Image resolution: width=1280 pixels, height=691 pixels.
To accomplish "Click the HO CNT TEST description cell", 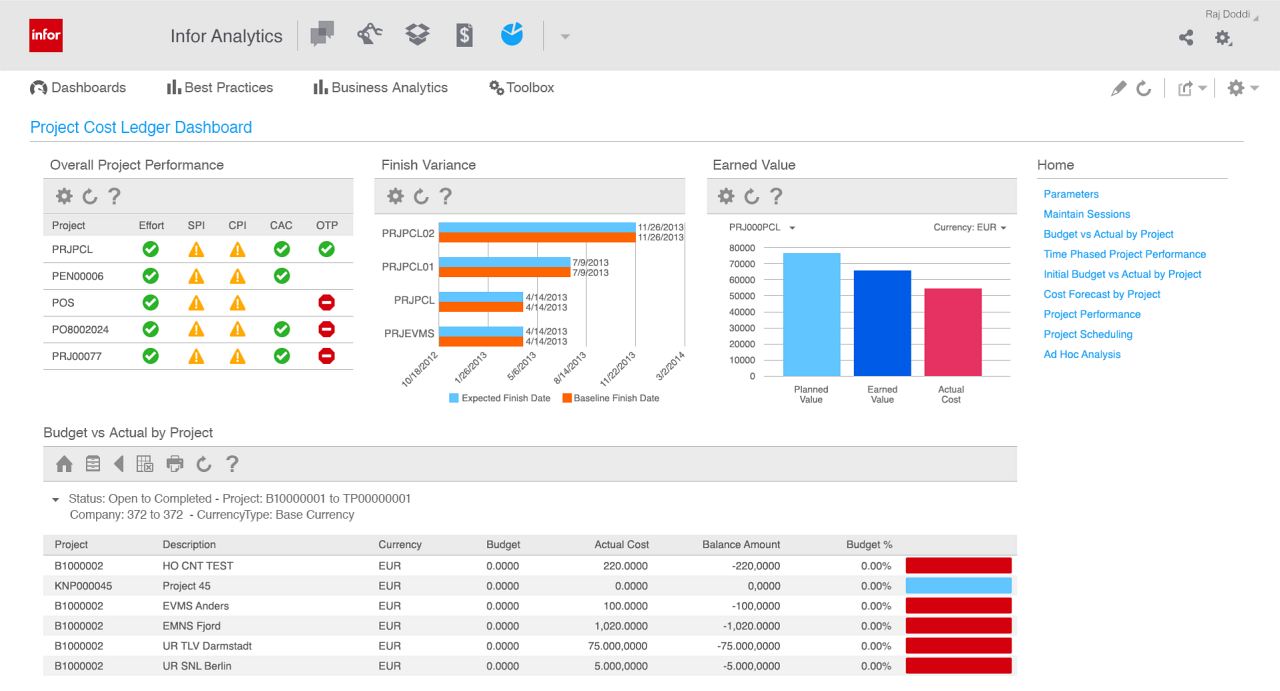I will coord(198,566).
